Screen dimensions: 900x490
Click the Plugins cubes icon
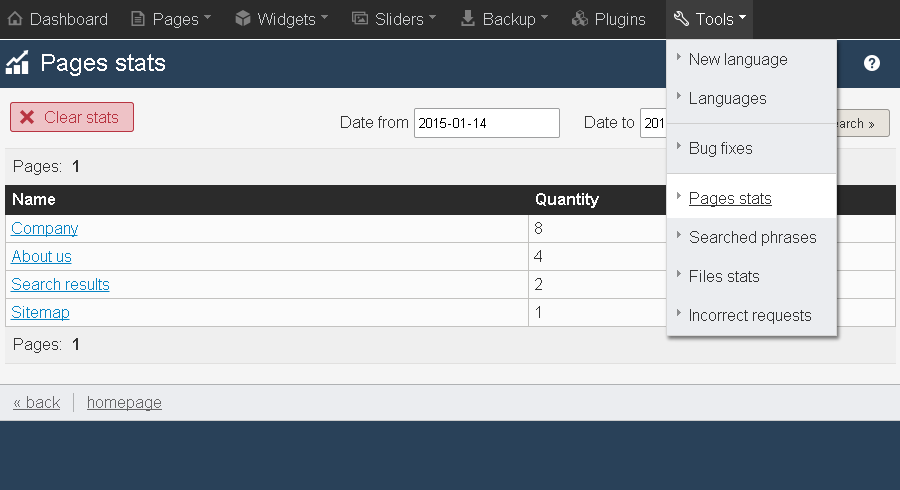tap(580, 19)
